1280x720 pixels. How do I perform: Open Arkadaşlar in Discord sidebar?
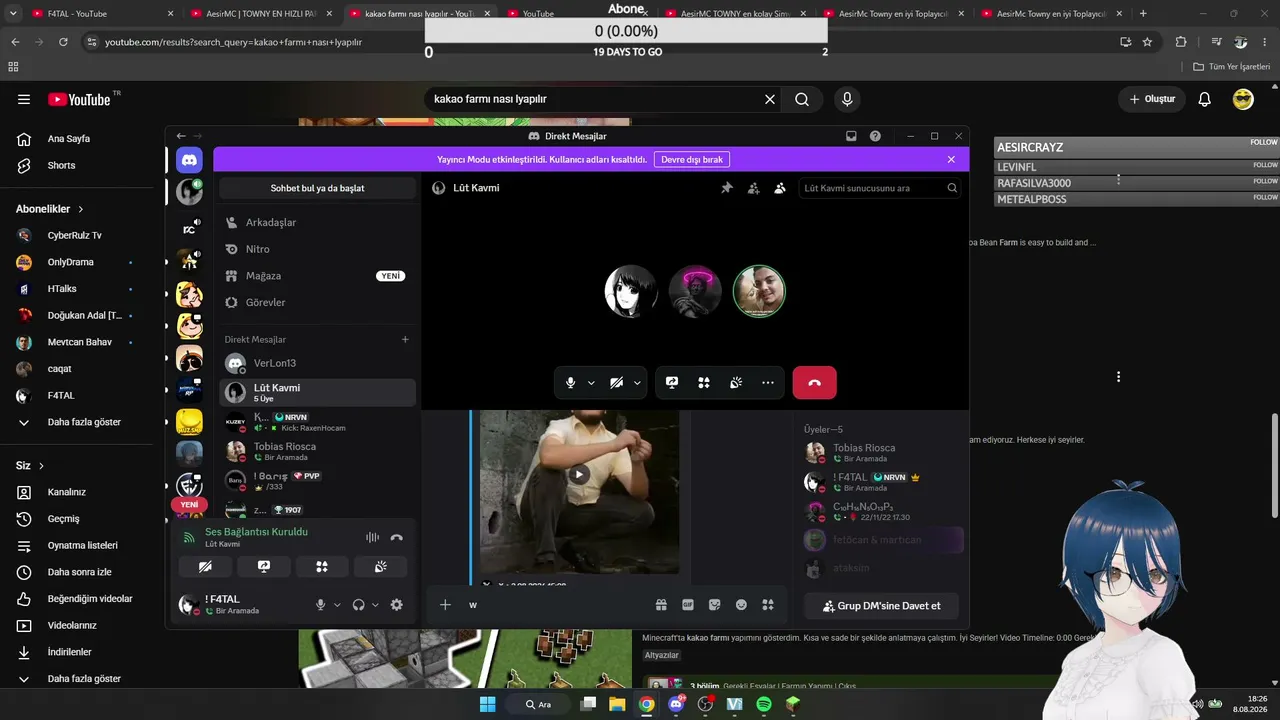(317, 222)
